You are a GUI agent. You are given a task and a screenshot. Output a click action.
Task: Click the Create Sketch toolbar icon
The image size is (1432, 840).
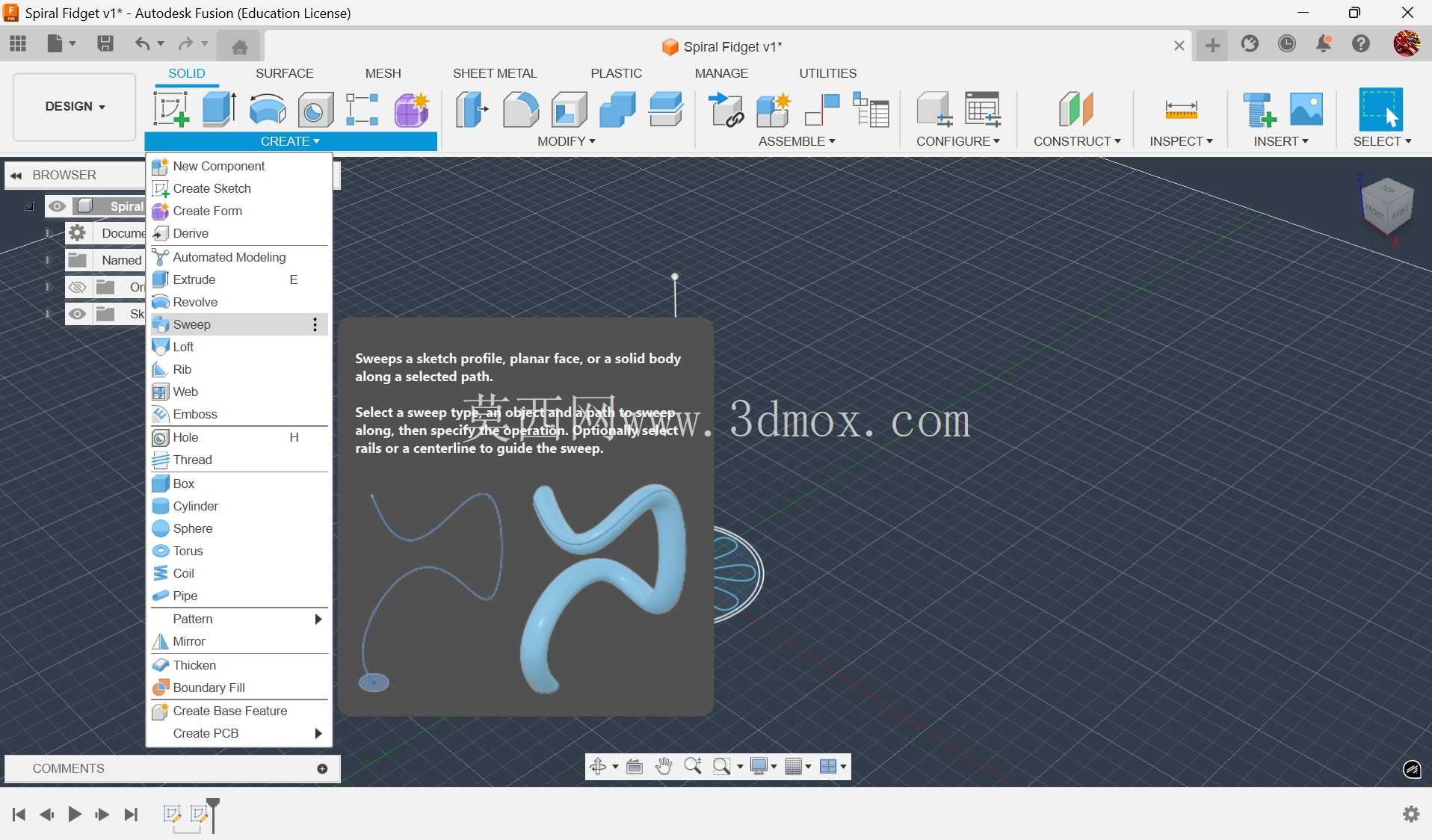point(170,109)
